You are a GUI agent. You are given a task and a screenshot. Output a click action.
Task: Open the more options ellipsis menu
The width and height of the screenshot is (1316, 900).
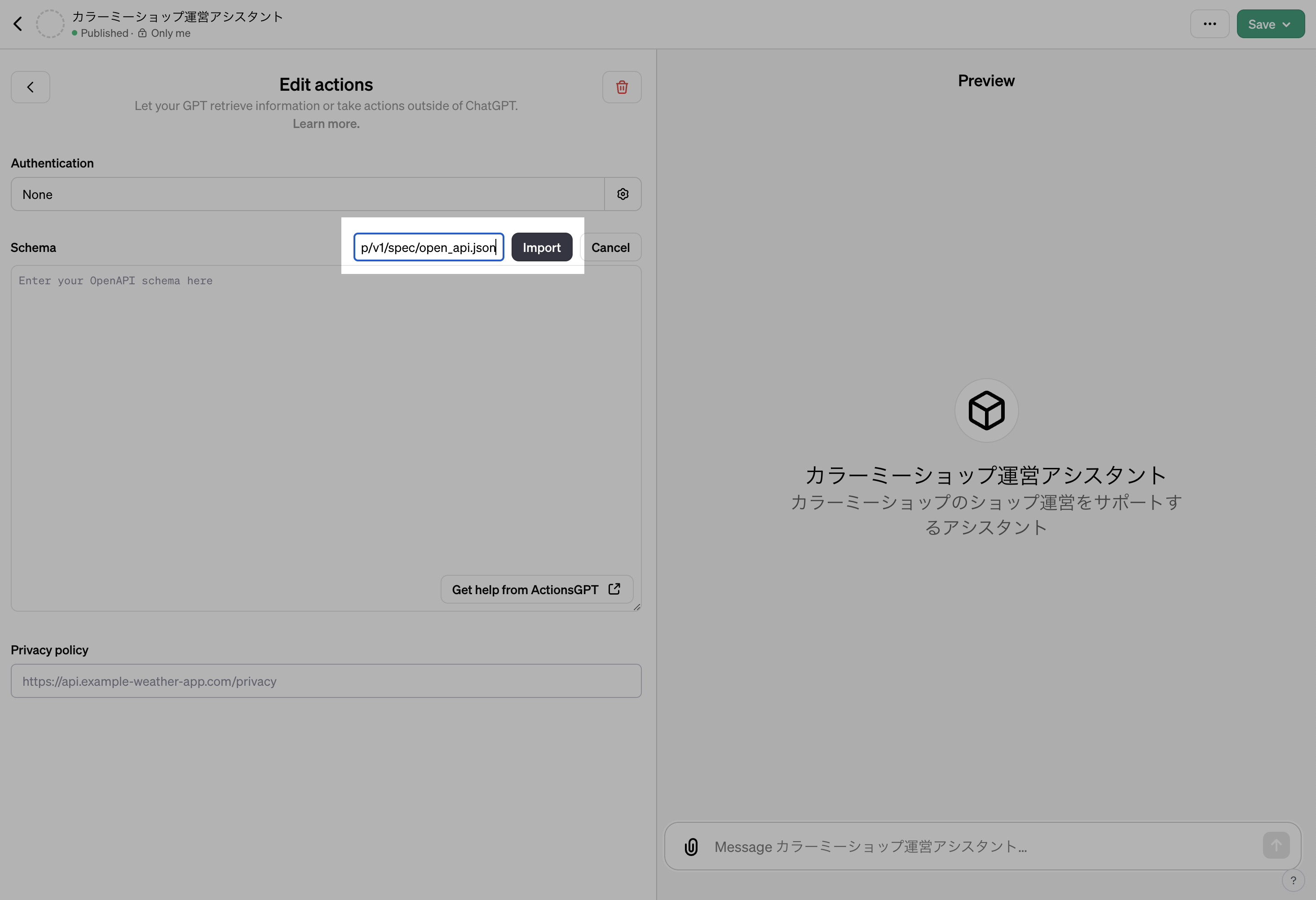pos(1210,23)
